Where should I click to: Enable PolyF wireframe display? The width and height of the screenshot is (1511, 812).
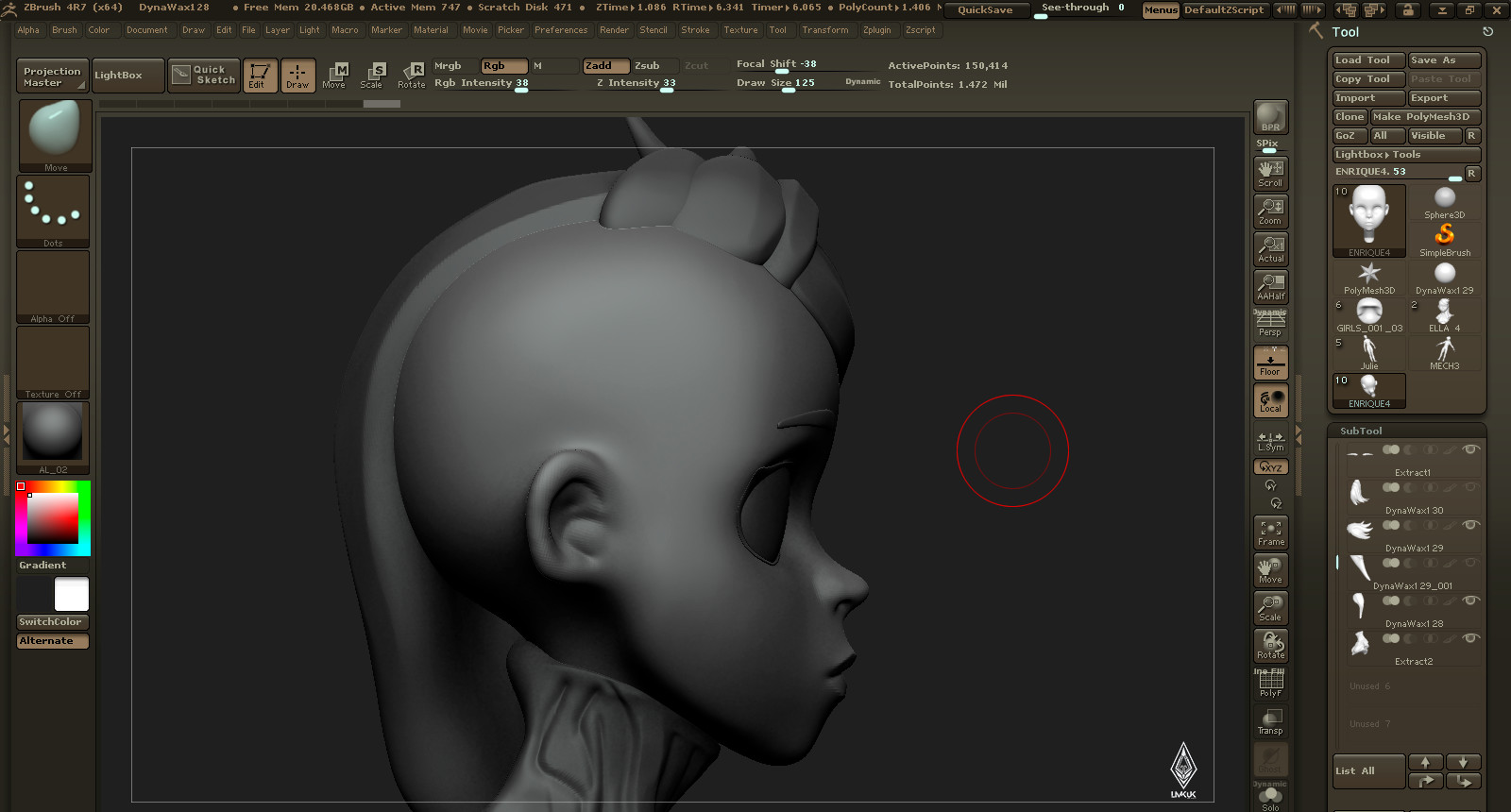[1270, 684]
